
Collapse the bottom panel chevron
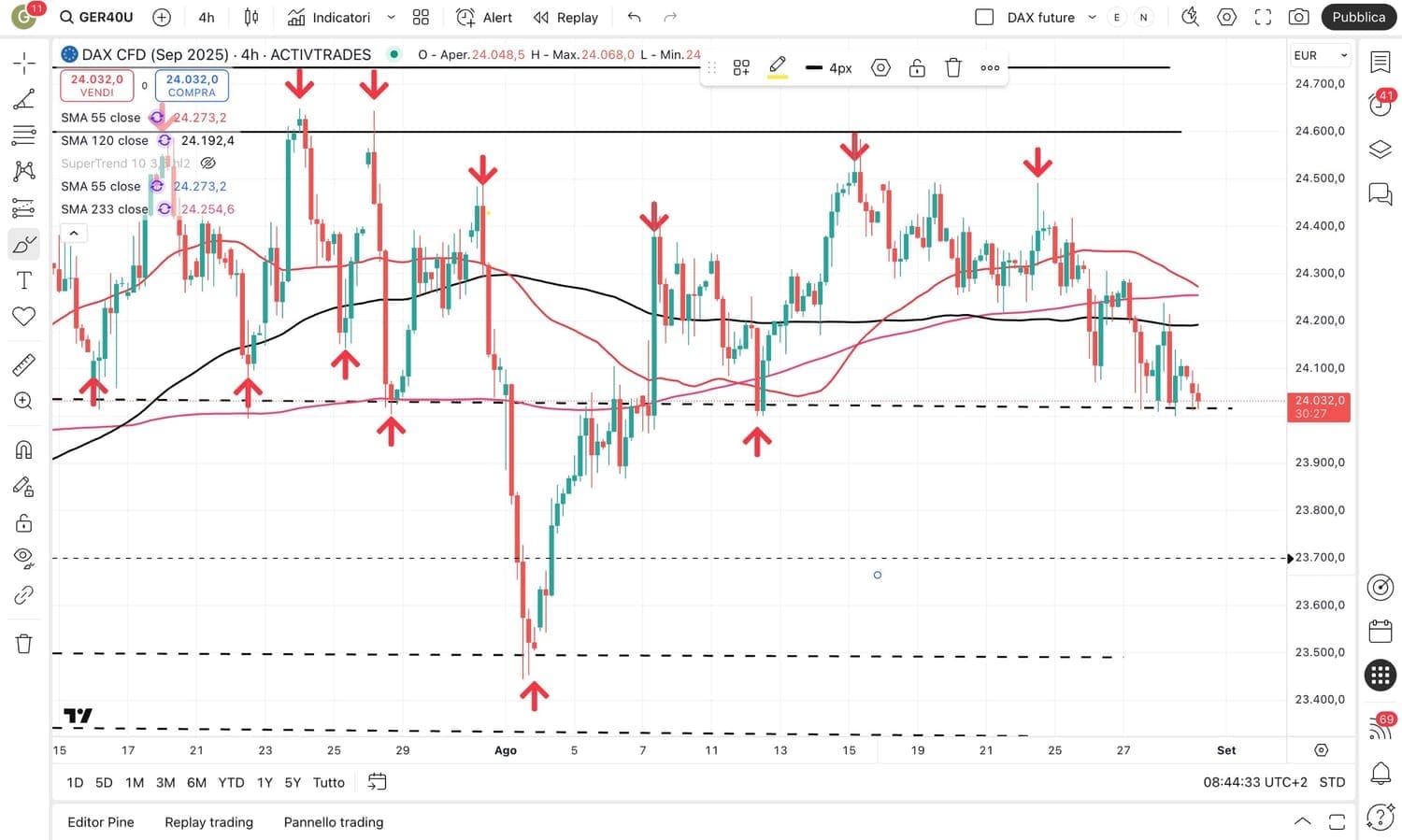coord(1302,821)
